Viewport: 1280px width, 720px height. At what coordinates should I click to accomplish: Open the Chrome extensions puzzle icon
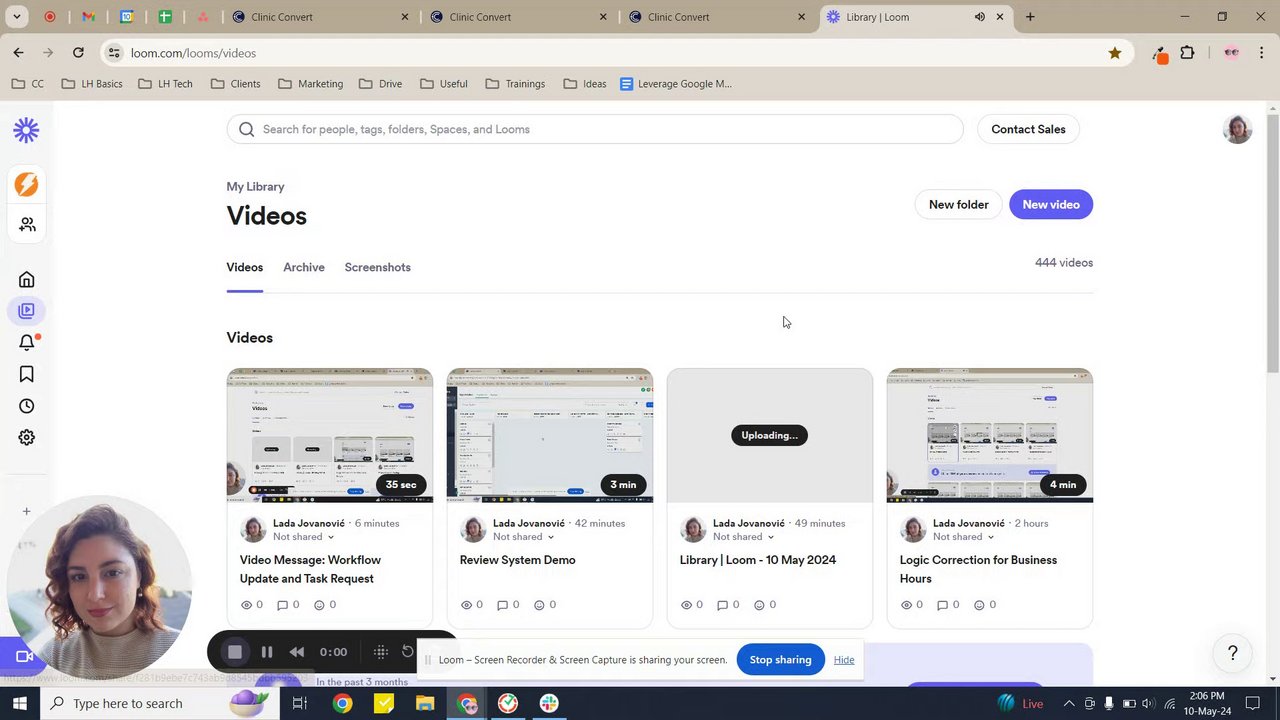[1188, 53]
